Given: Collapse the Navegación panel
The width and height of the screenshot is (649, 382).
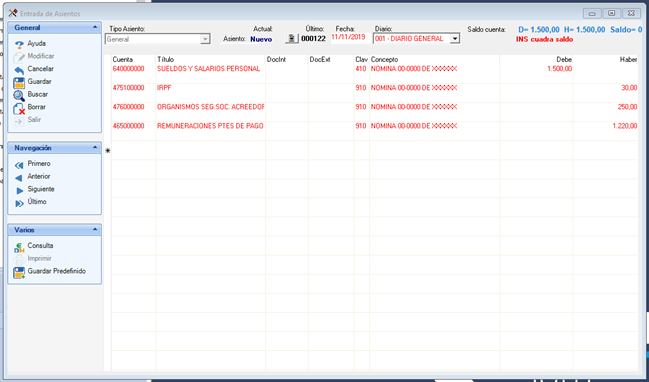Looking at the screenshot, I should (95, 147).
